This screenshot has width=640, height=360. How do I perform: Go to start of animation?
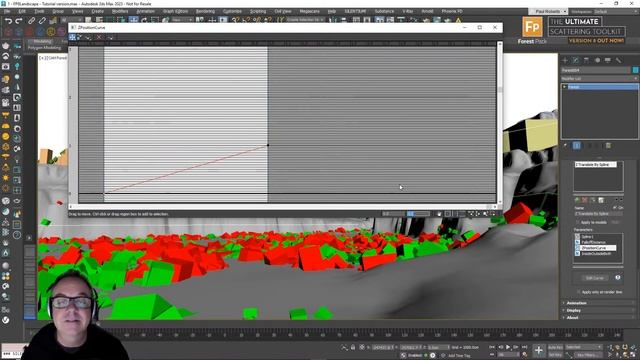[492, 347]
